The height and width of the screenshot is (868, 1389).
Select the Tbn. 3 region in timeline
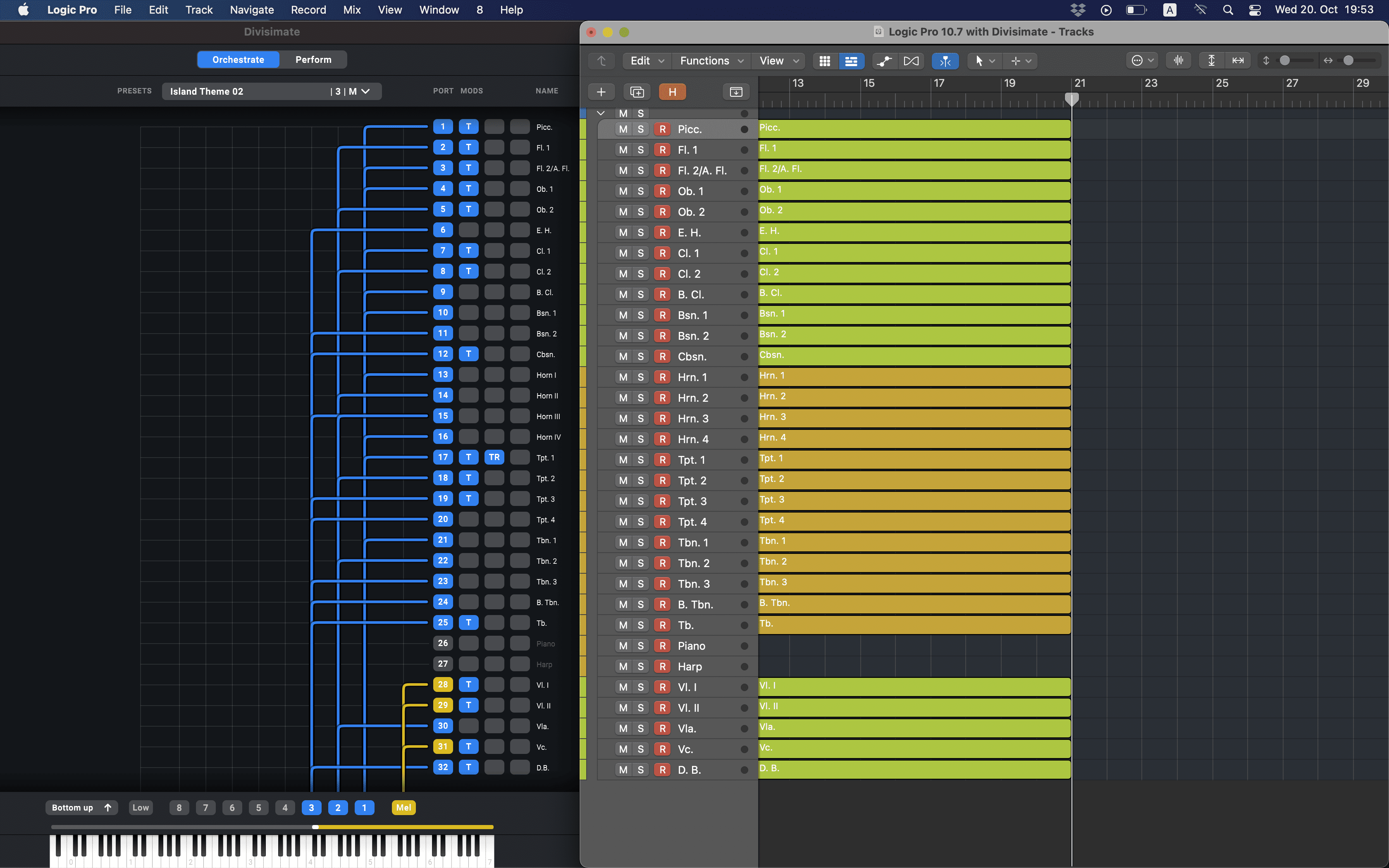pyautogui.click(x=914, y=583)
